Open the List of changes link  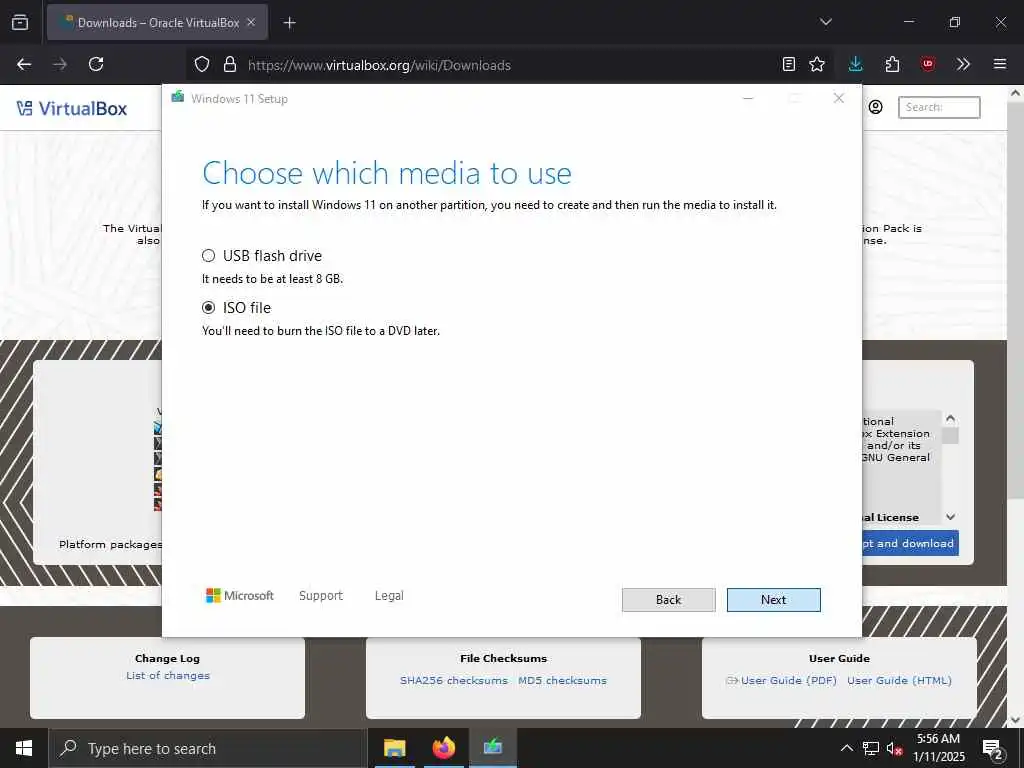tap(168, 675)
